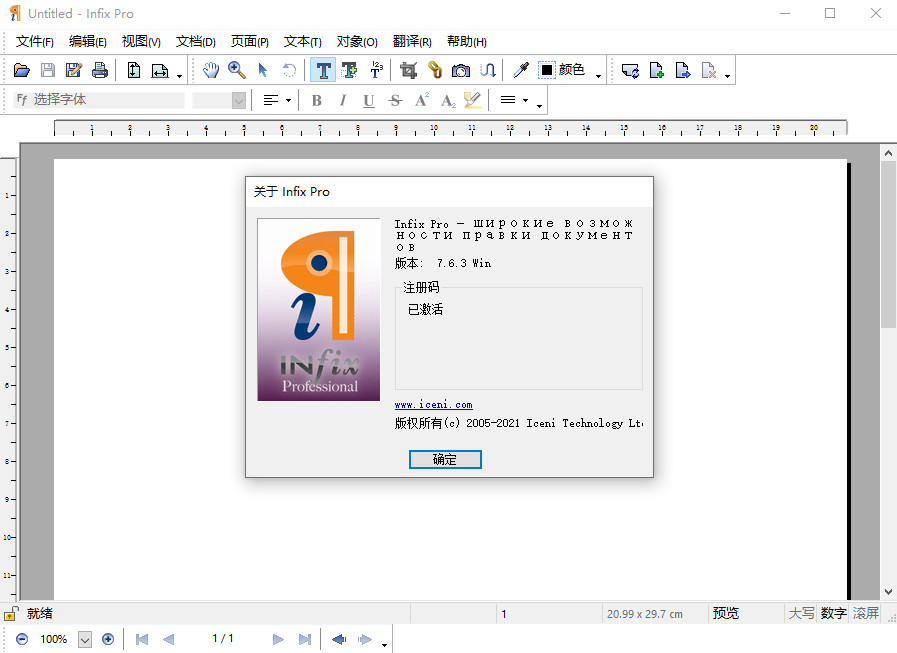Click the Snapshot camera icon
Screen dimensions: 897x653
tap(461, 70)
